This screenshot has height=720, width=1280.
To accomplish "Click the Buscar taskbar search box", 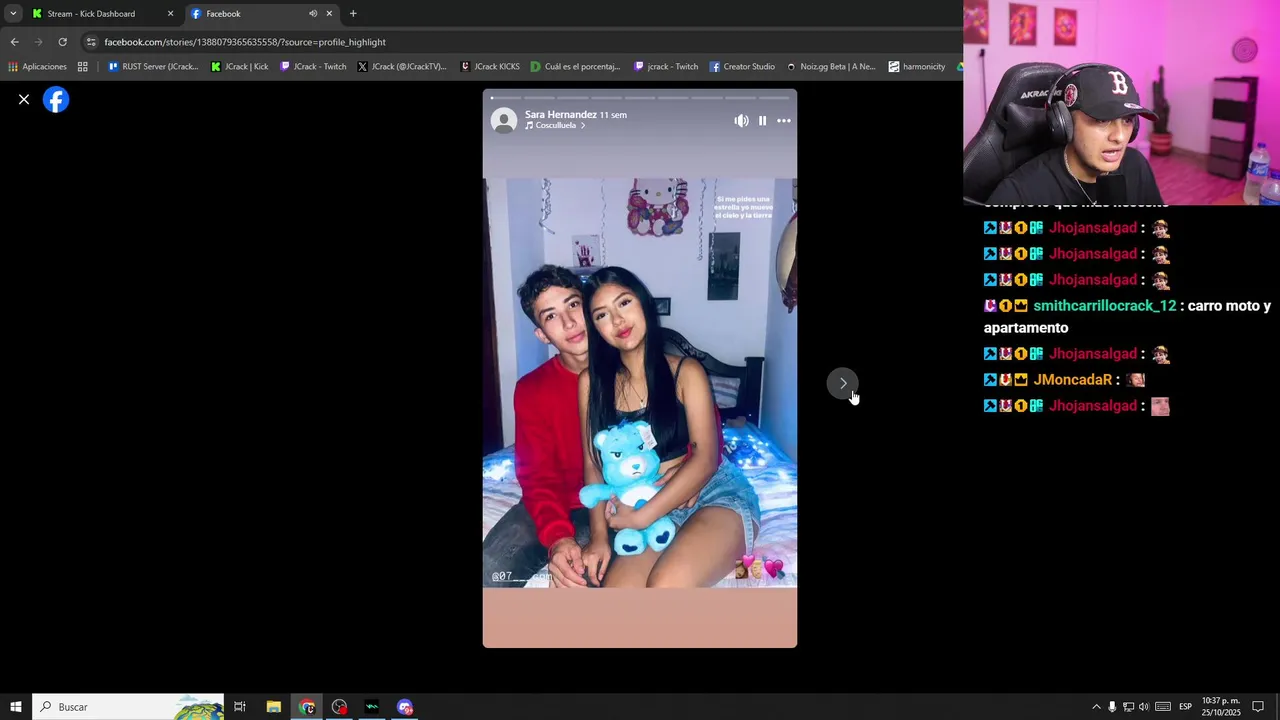I will click(128, 707).
